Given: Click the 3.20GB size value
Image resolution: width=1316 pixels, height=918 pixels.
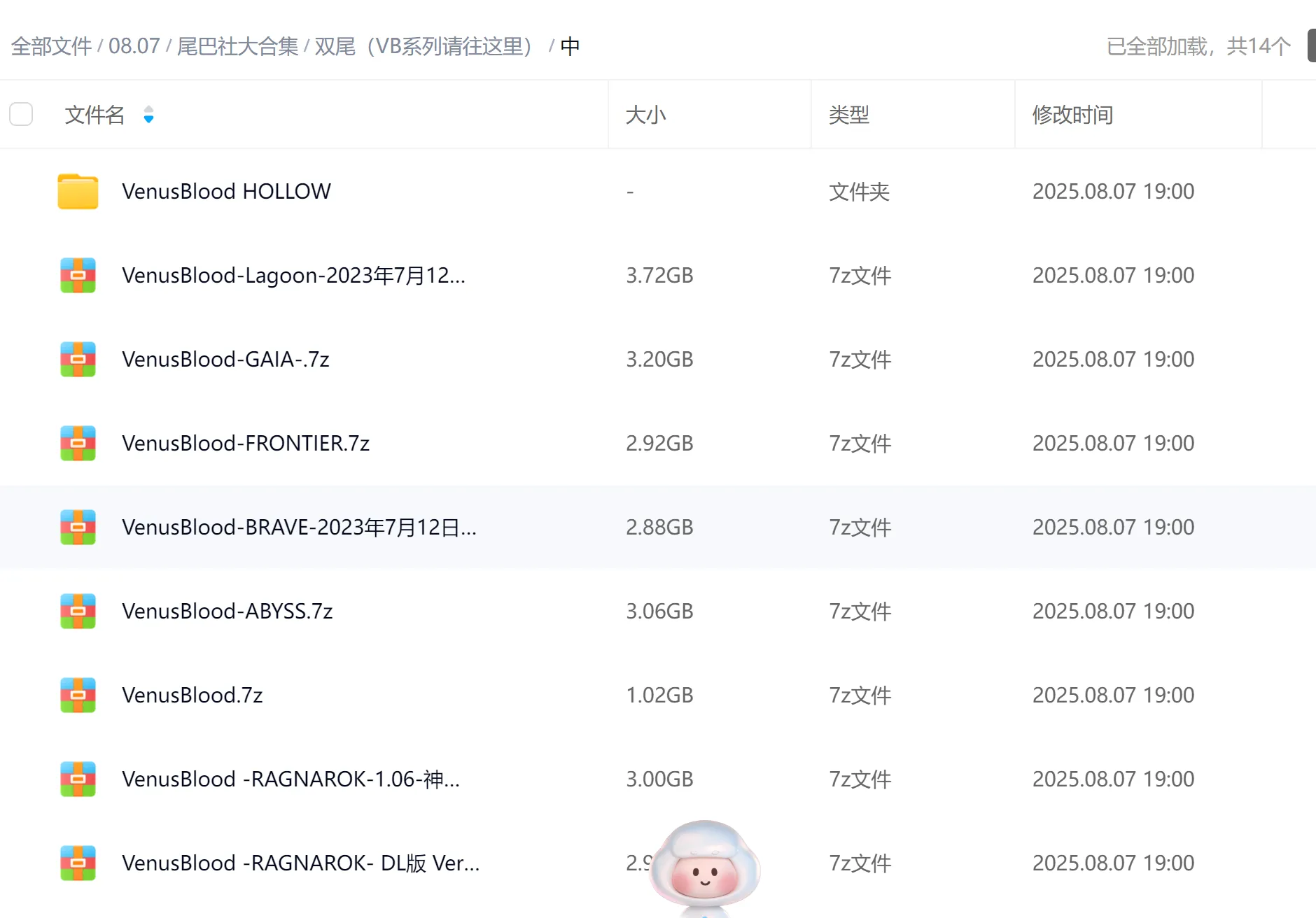Looking at the screenshot, I should tap(659, 359).
